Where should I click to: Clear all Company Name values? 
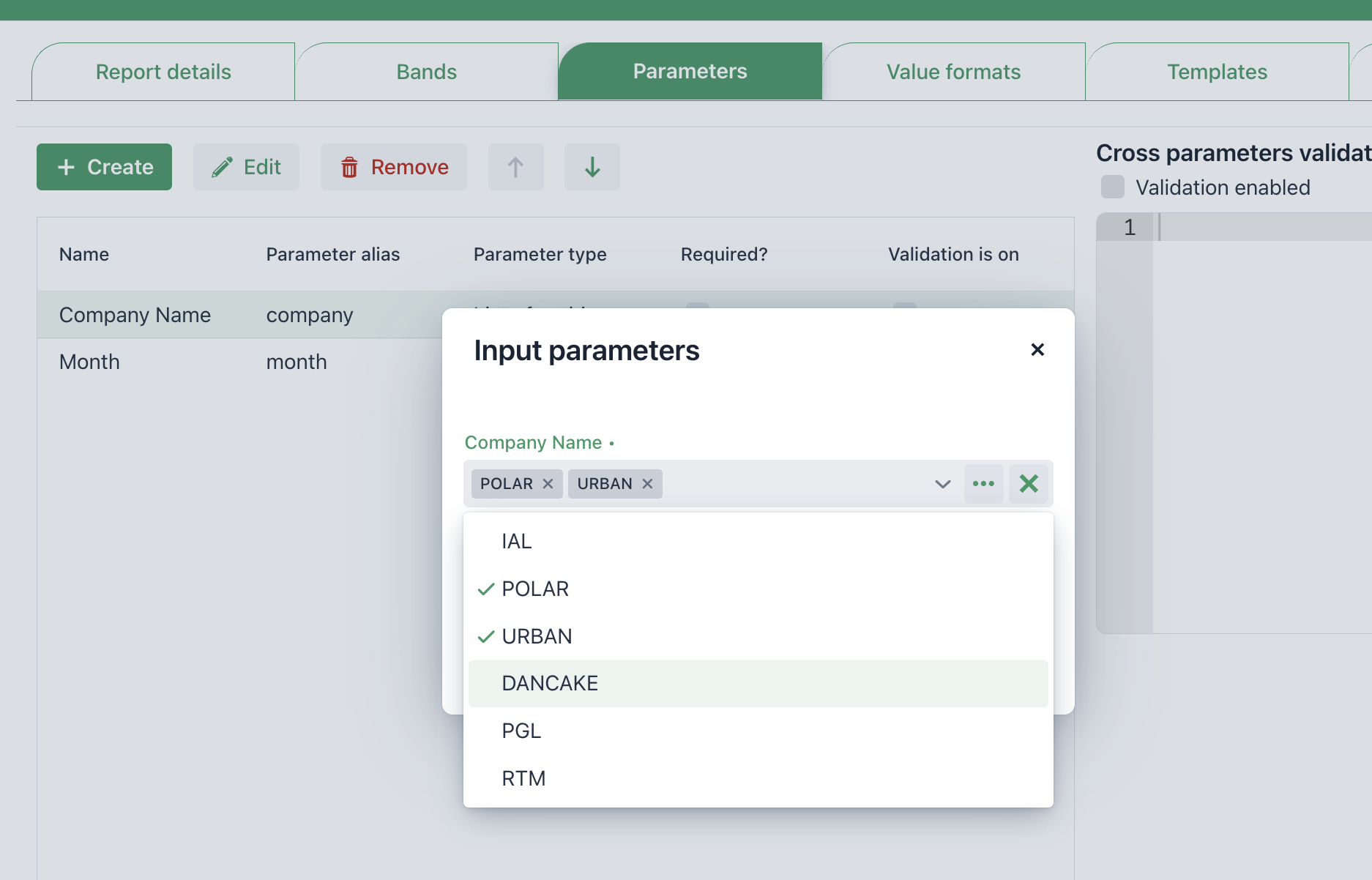(1029, 484)
